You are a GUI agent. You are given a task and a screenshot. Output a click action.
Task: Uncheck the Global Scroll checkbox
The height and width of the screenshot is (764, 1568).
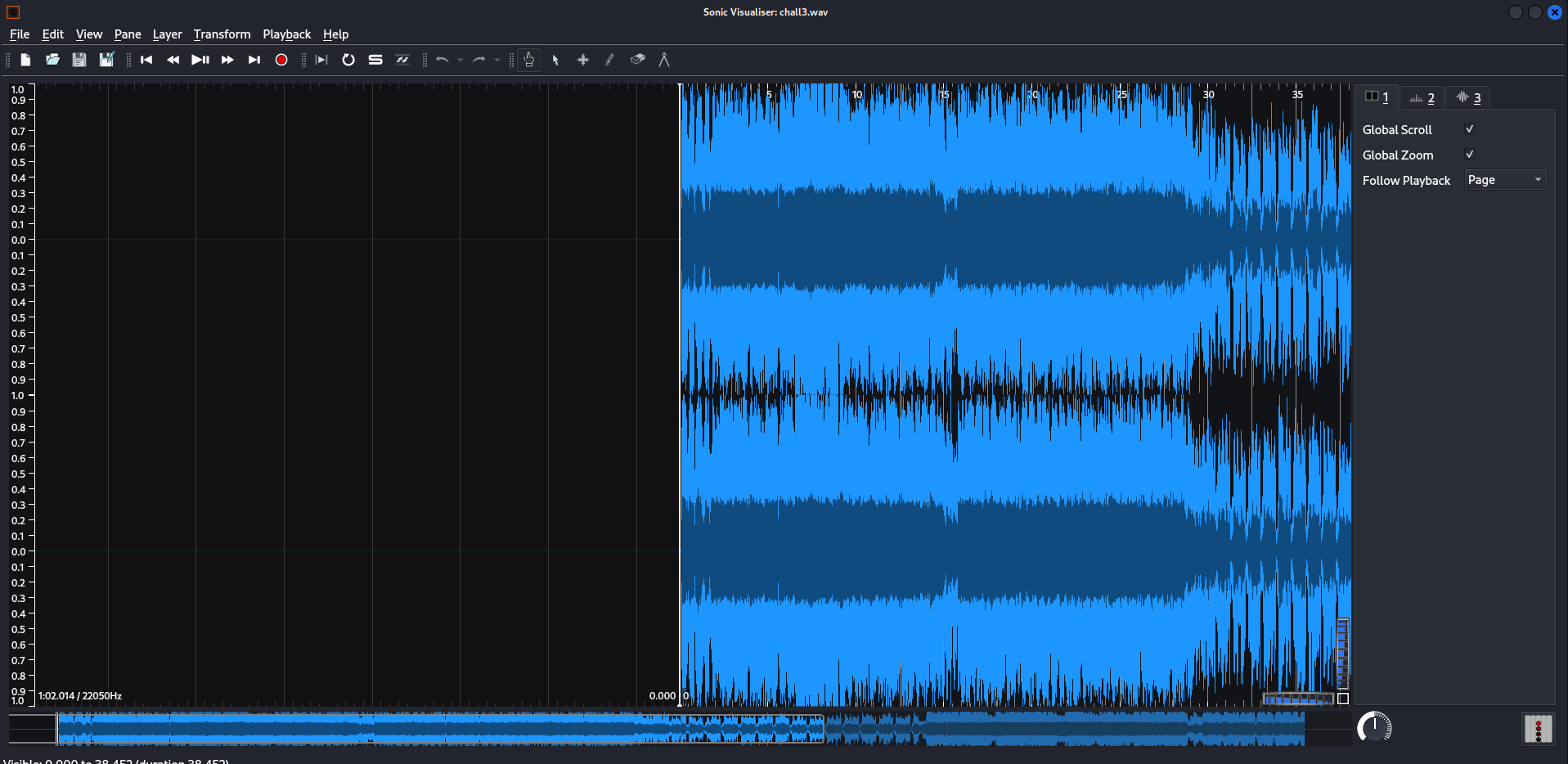click(1469, 129)
